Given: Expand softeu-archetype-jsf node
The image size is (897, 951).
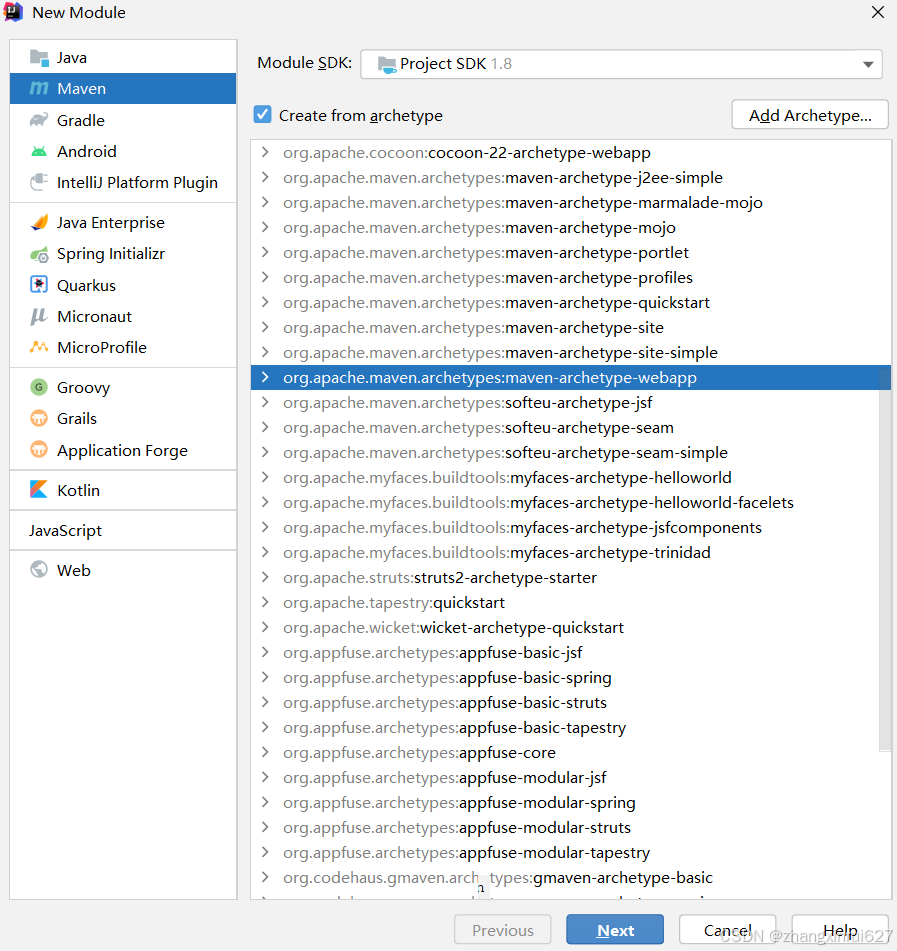Looking at the screenshot, I should [265, 402].
